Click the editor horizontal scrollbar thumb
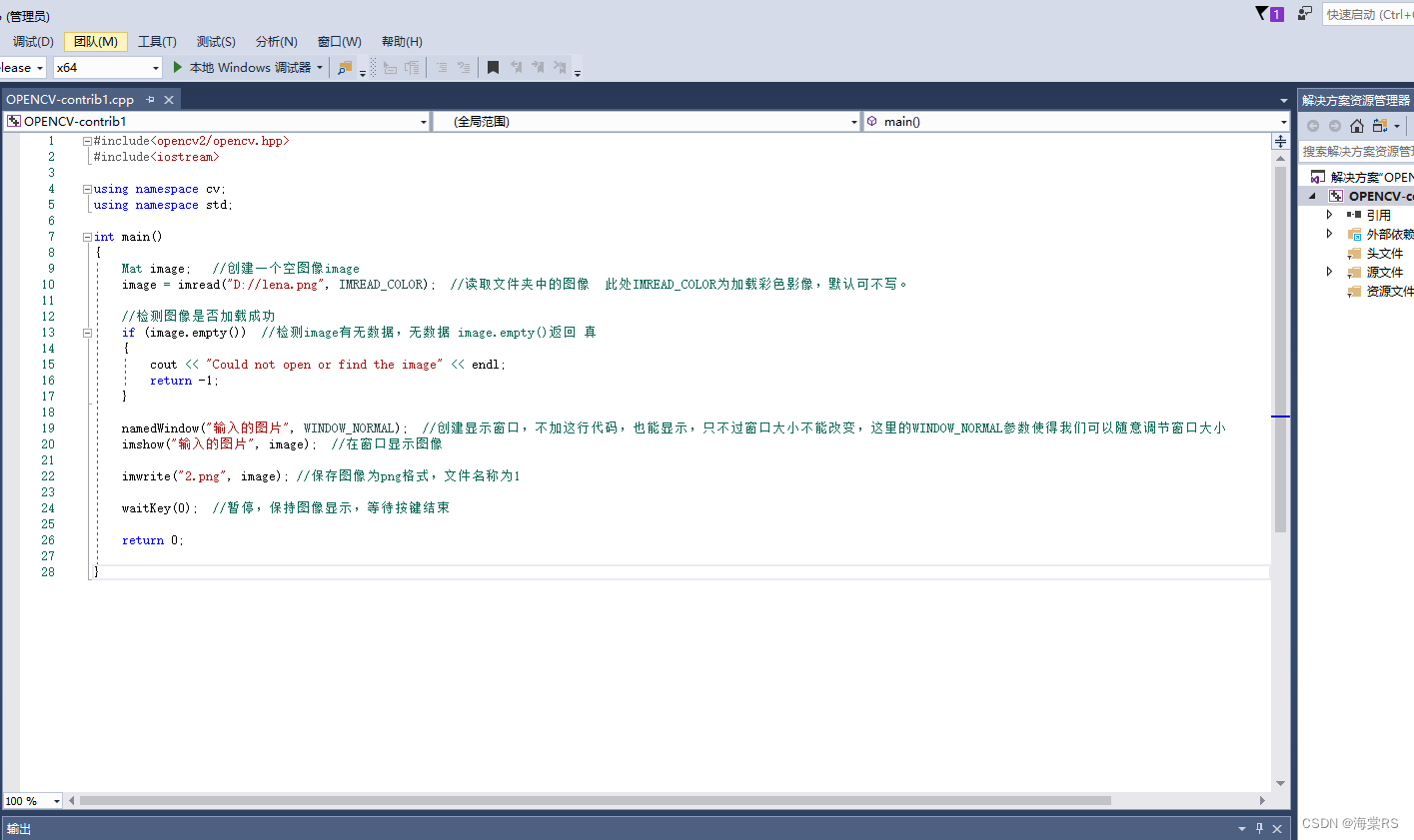The width and height of the screenshot is (1414, 840). click(x=595, y=801)
